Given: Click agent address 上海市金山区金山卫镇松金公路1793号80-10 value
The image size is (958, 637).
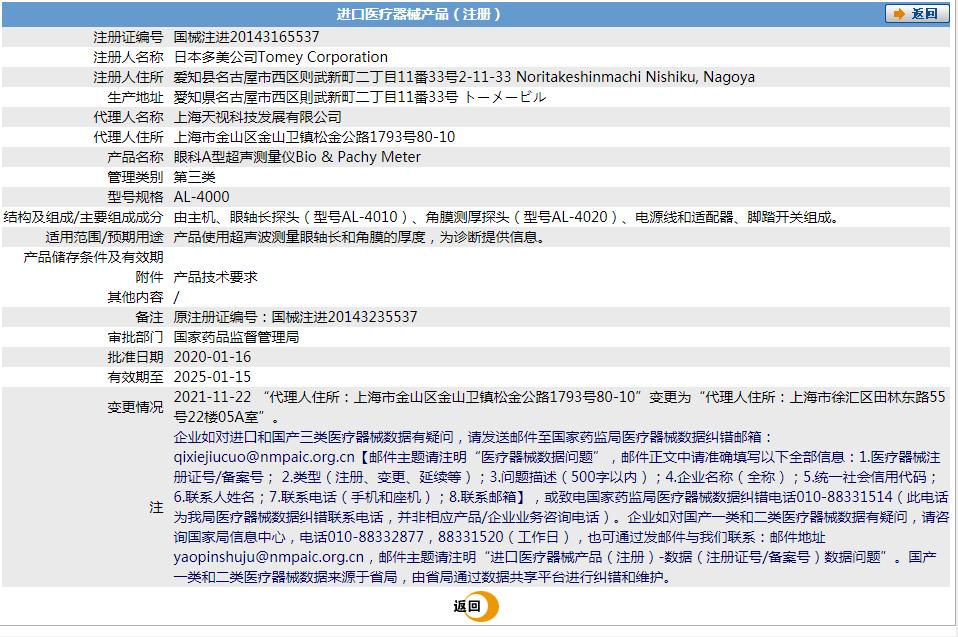Looking at the screenshot, I should click(314, 137).
